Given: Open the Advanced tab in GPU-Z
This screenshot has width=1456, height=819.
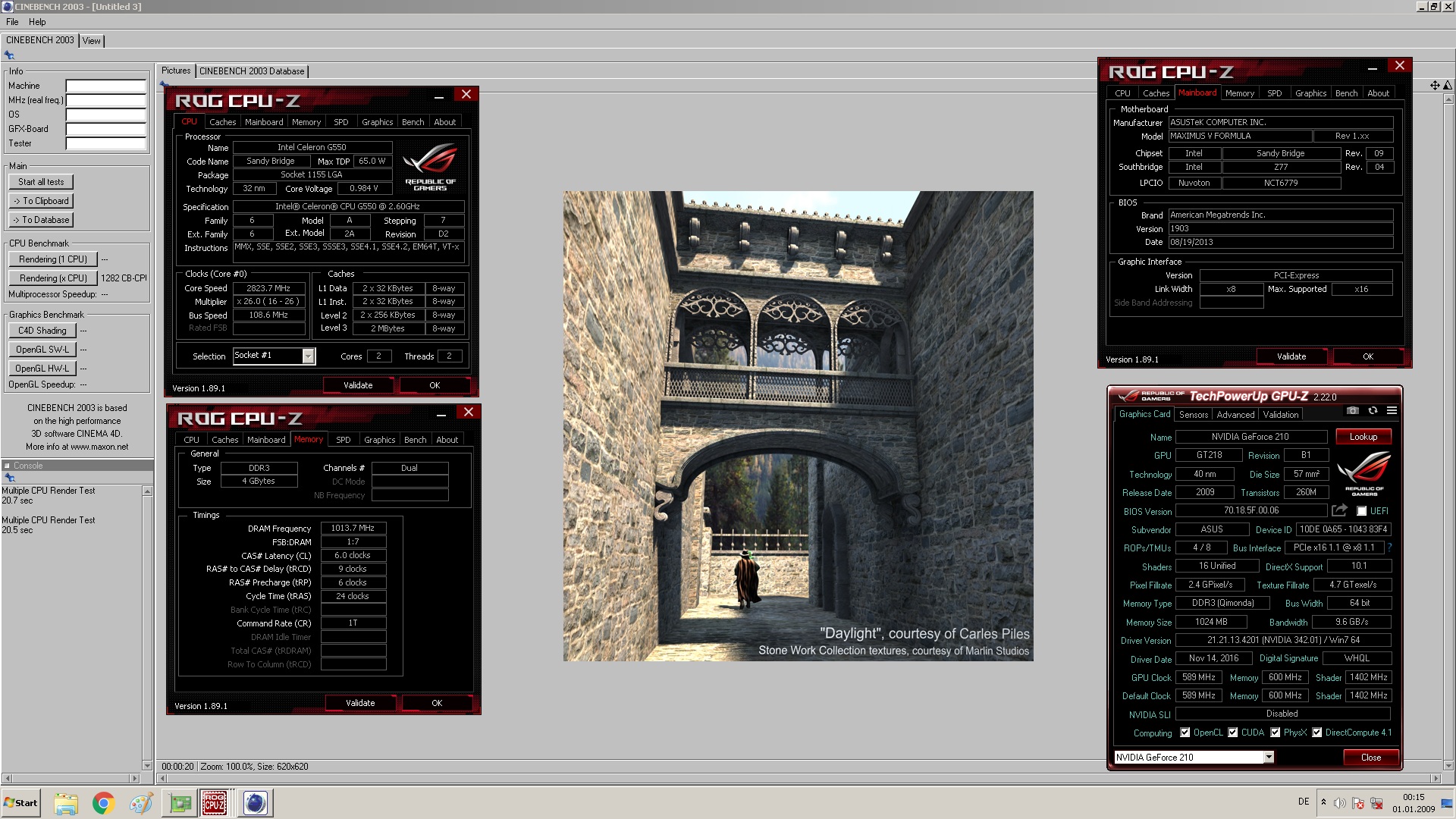Looking at the screenshot, I should 1235,415.
